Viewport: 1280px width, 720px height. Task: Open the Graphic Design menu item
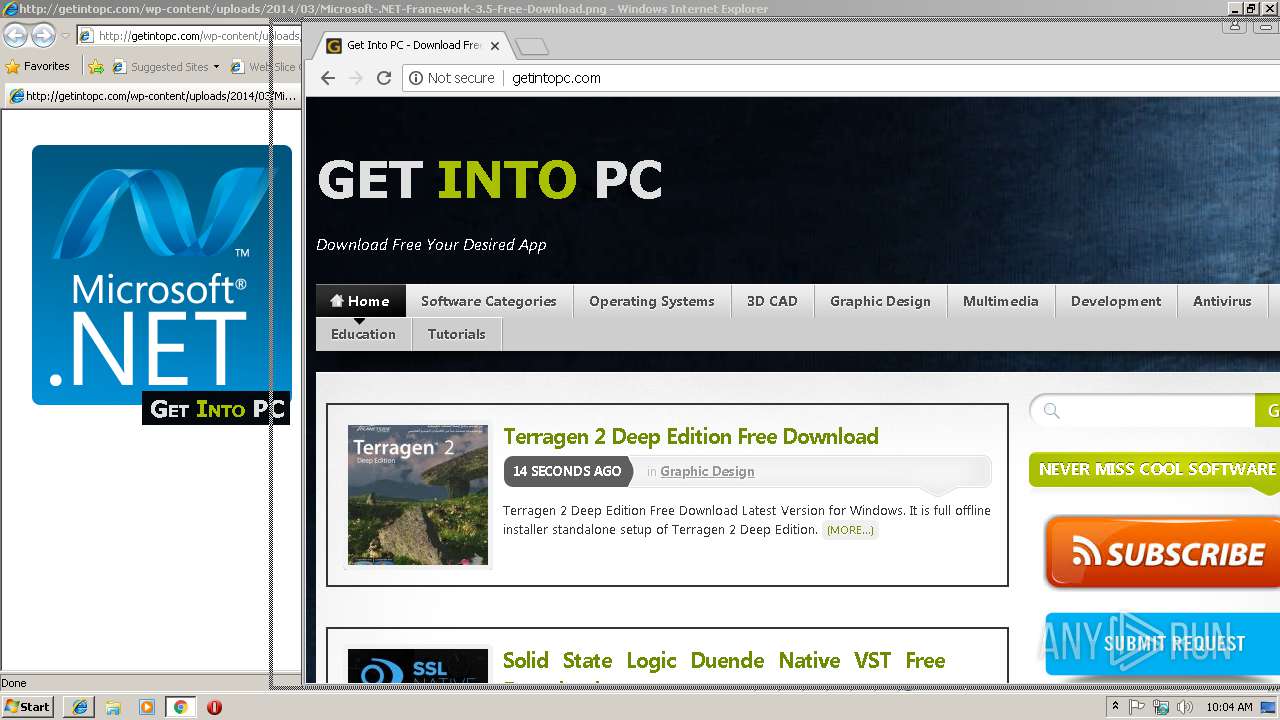click(880, 301)
